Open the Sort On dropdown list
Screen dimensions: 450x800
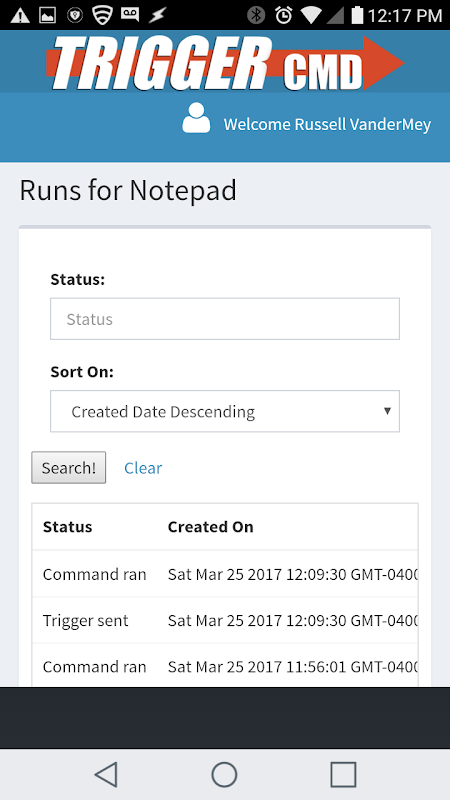click(224, 411)
